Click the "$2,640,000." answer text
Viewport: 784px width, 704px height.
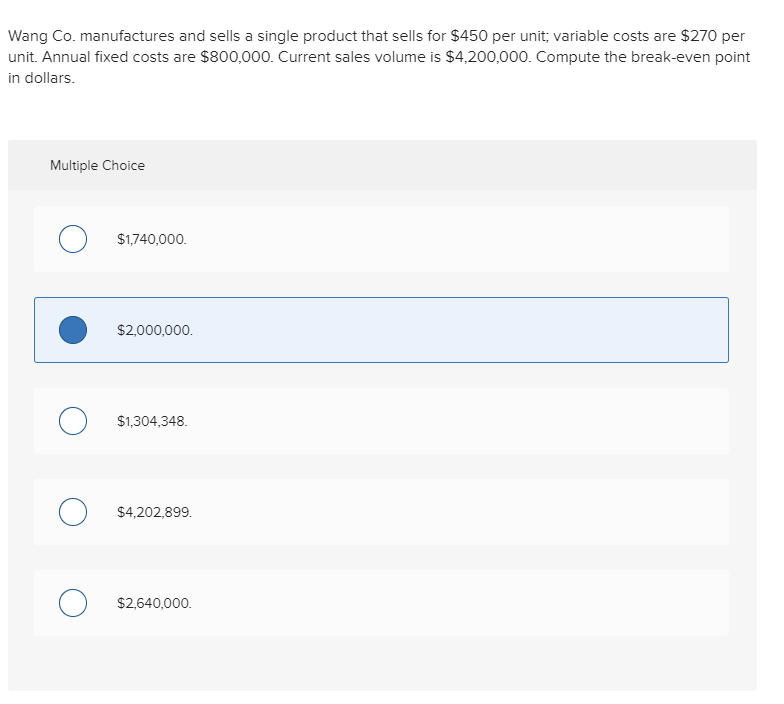[154, 603]
